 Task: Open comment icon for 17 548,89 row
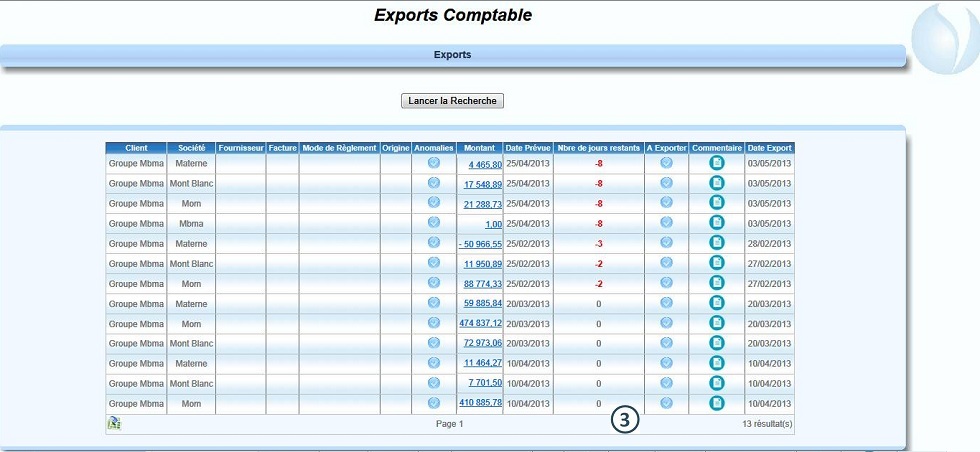(716, 183)
